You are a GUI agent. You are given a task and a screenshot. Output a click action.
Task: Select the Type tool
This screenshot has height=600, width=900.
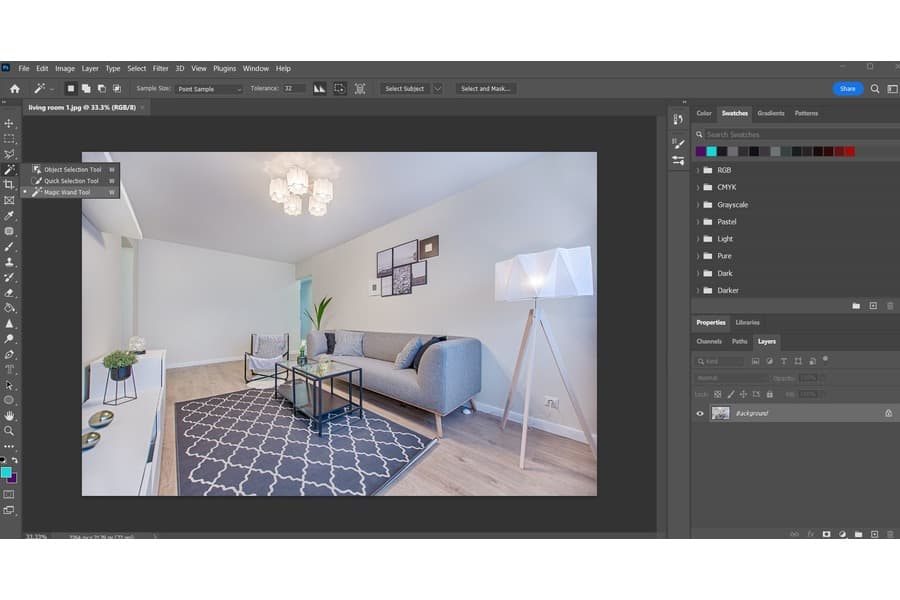coord(9,370)
